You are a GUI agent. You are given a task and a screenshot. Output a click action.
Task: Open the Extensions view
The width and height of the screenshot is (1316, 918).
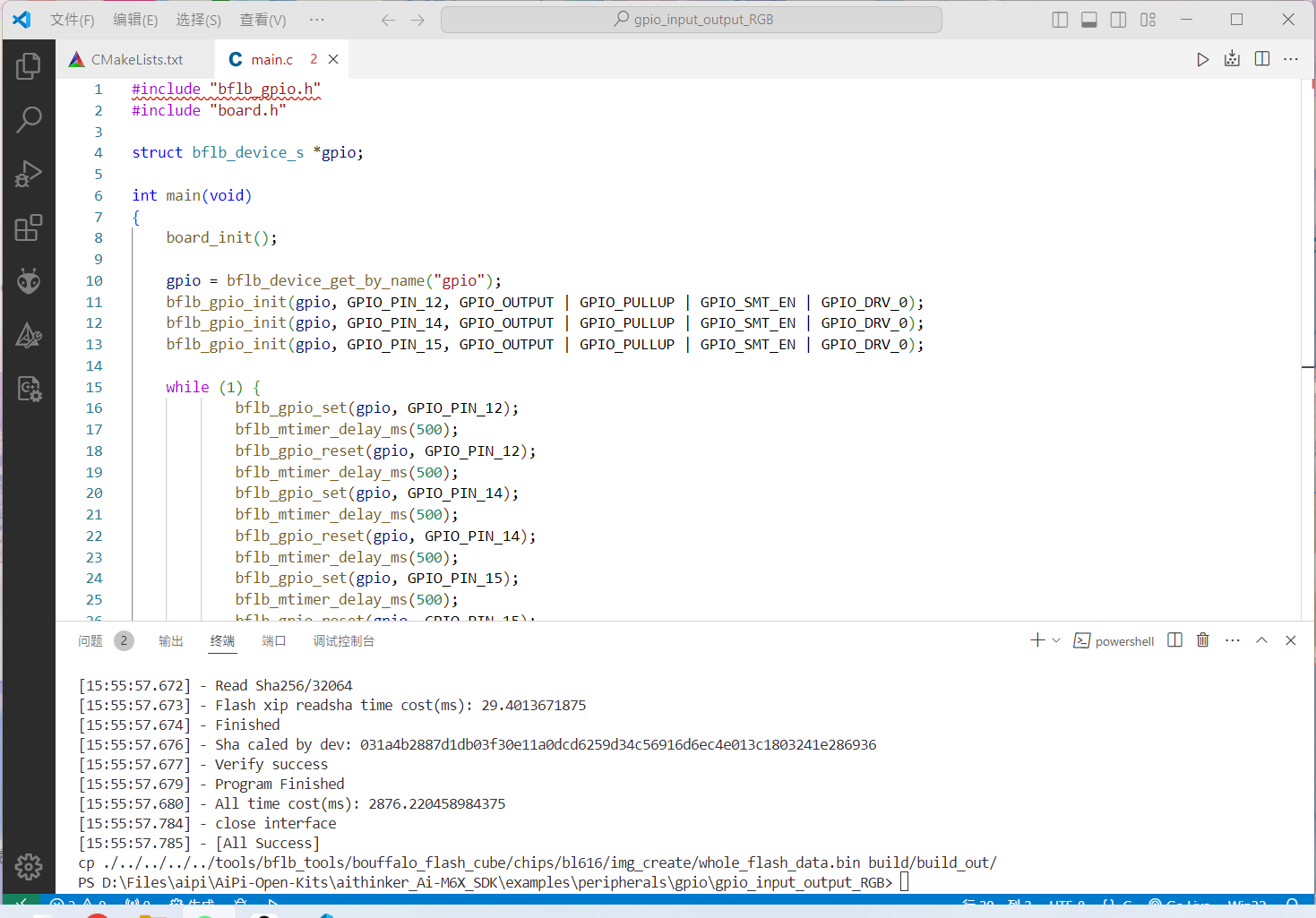[x=29, y=227]
